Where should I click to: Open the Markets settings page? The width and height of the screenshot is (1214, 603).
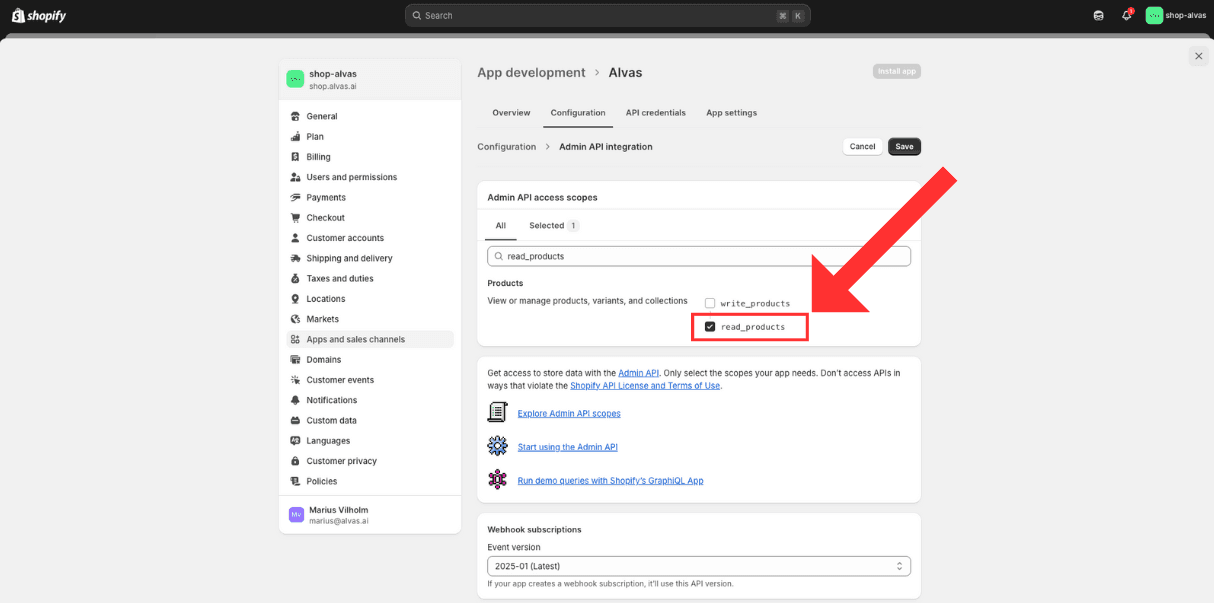(369, 319)
